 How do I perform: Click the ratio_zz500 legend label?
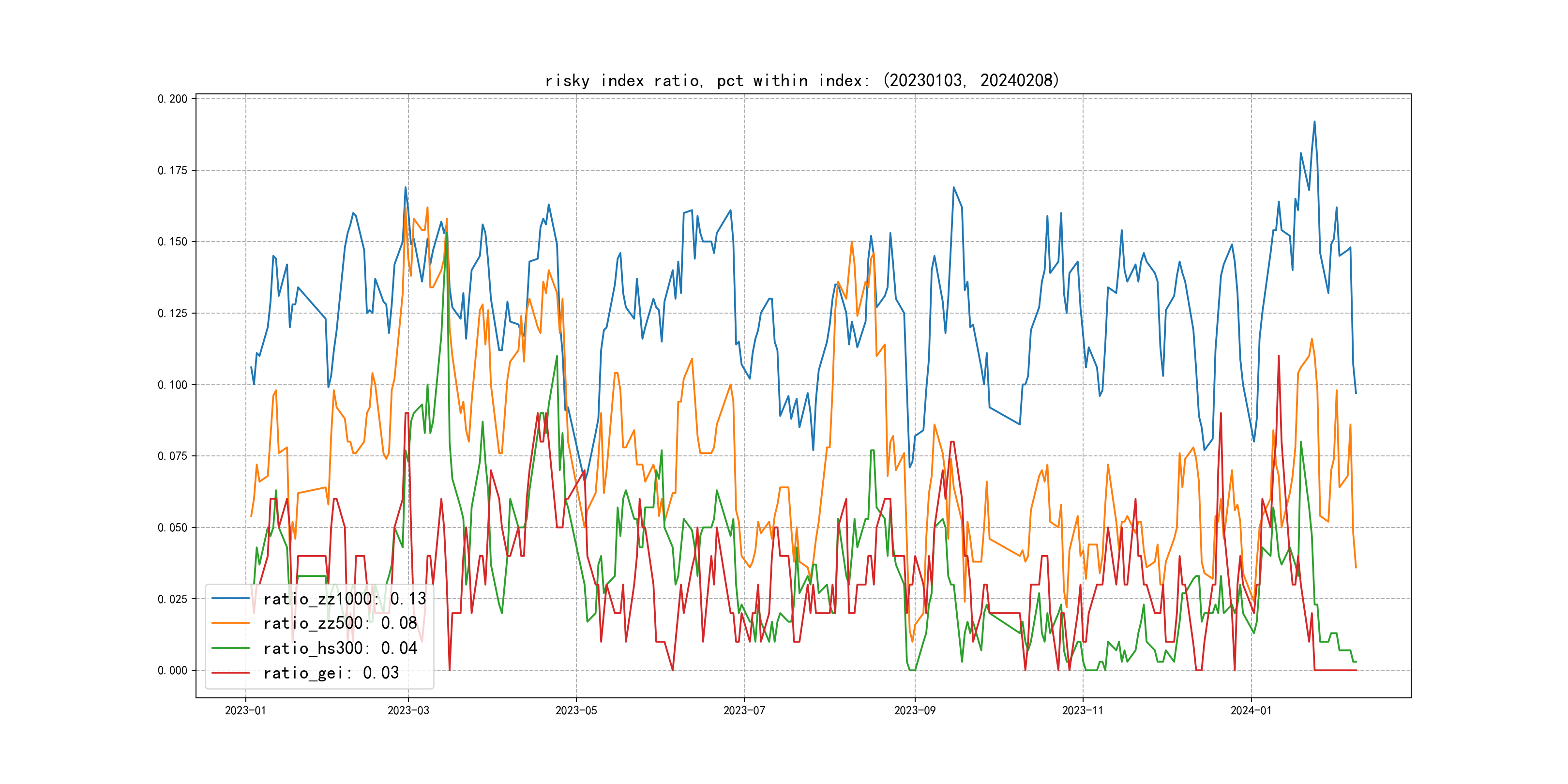coord(340,623)
